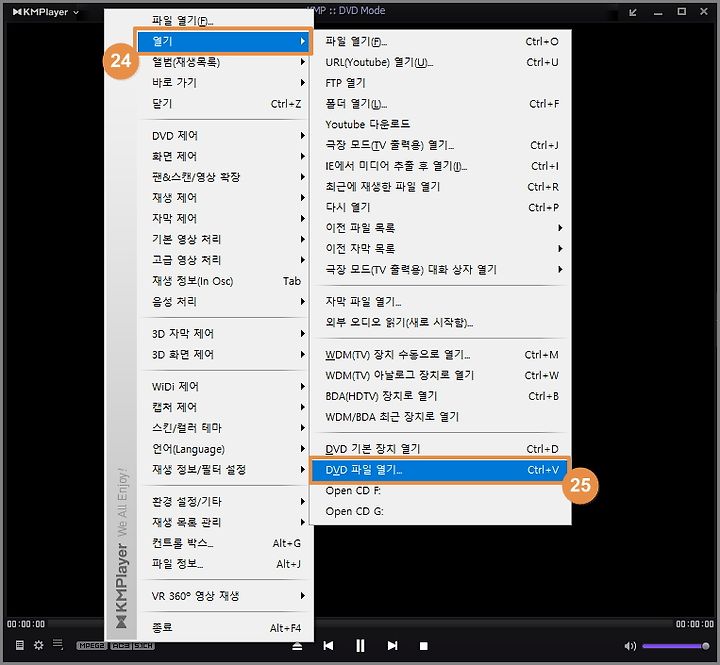This screenshot has height=665, width=720.
Task: Select Youtube 다운로드 entry
Action: point(442,124)
